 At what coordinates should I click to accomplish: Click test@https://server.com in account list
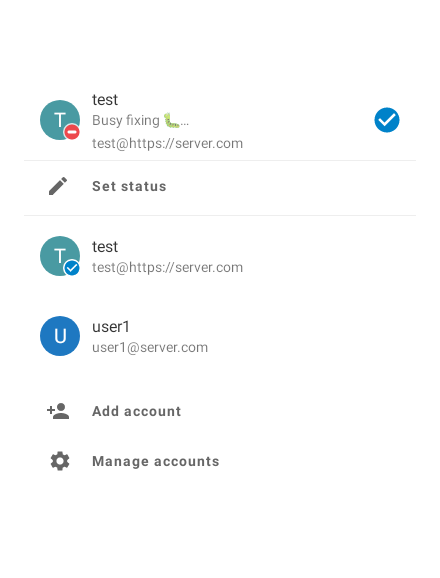(168, 268)
